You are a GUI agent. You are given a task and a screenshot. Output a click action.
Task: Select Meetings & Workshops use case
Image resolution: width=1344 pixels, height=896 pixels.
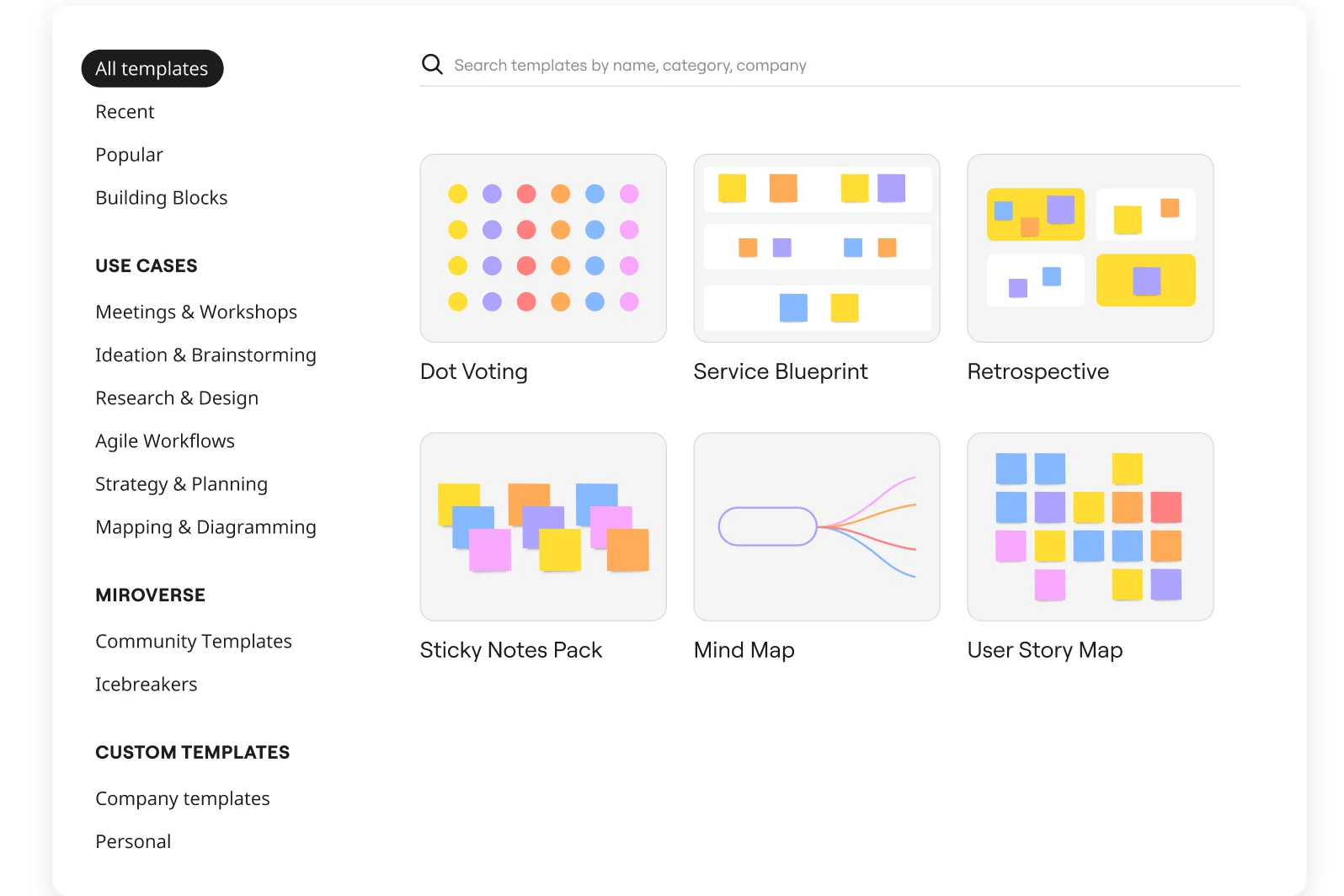click(196, 312)
